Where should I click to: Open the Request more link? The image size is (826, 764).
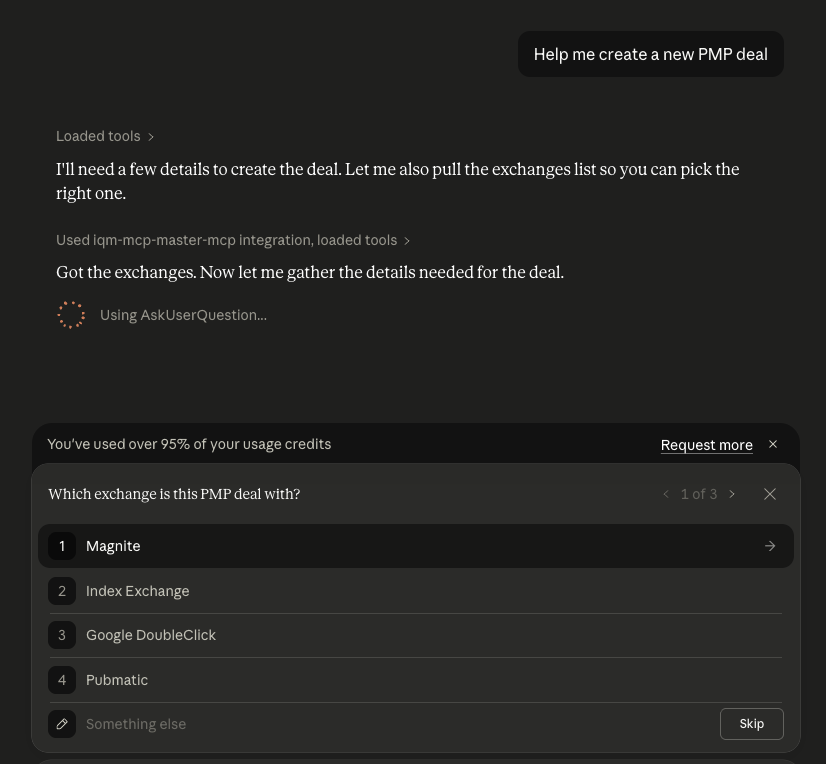point(706,445)
